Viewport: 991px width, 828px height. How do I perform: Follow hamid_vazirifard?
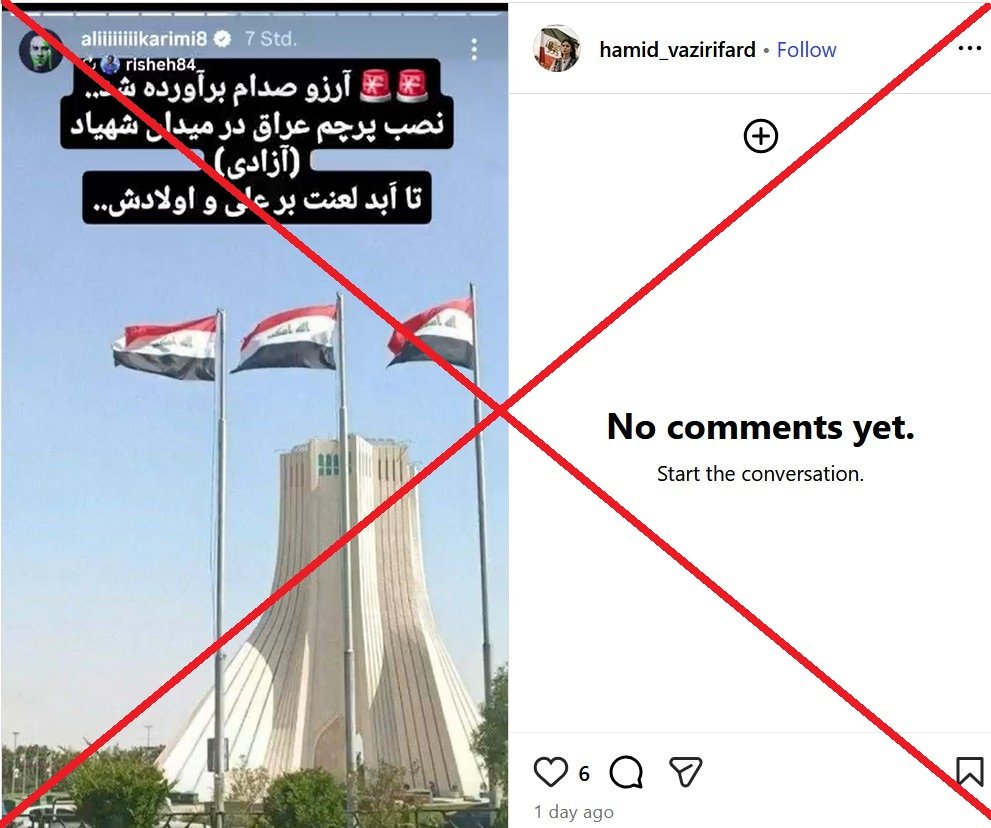click(806, 49)
